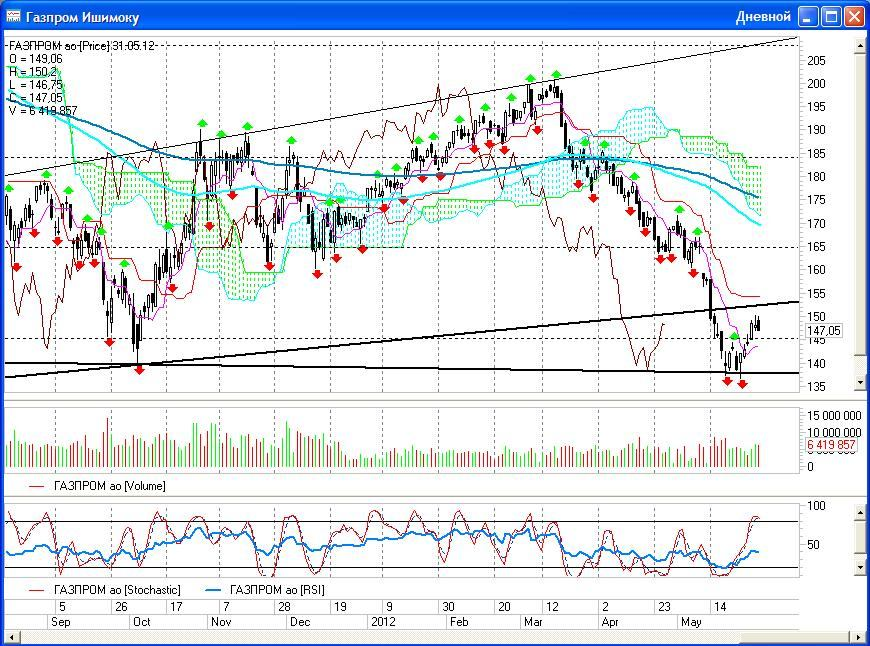Viewport: 870px width, 646px height.
Task: Click the 50 level on oscillator axis
Action: pyautogui.click(x=813, y=544)
